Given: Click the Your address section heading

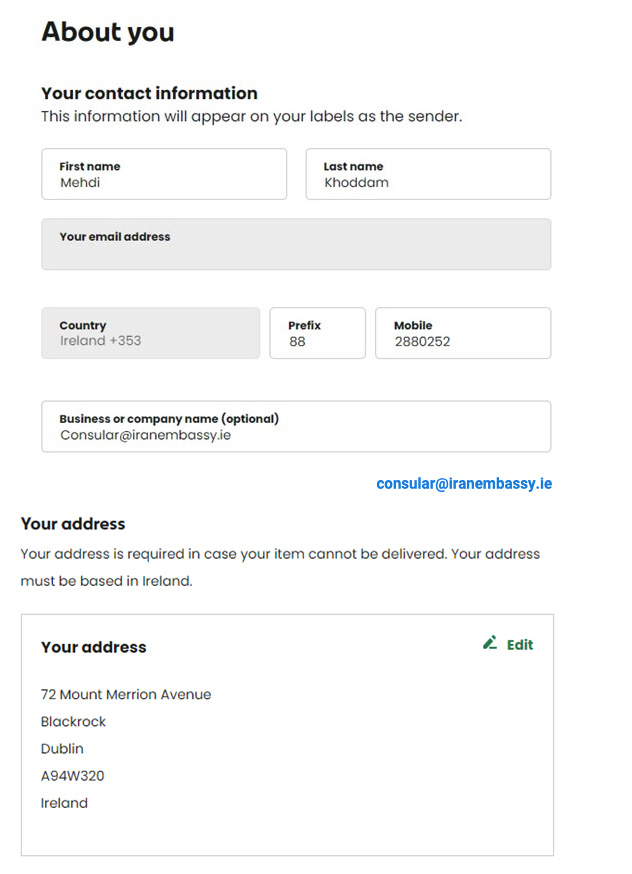Looking at the screenshot, I should pos(73,524).
